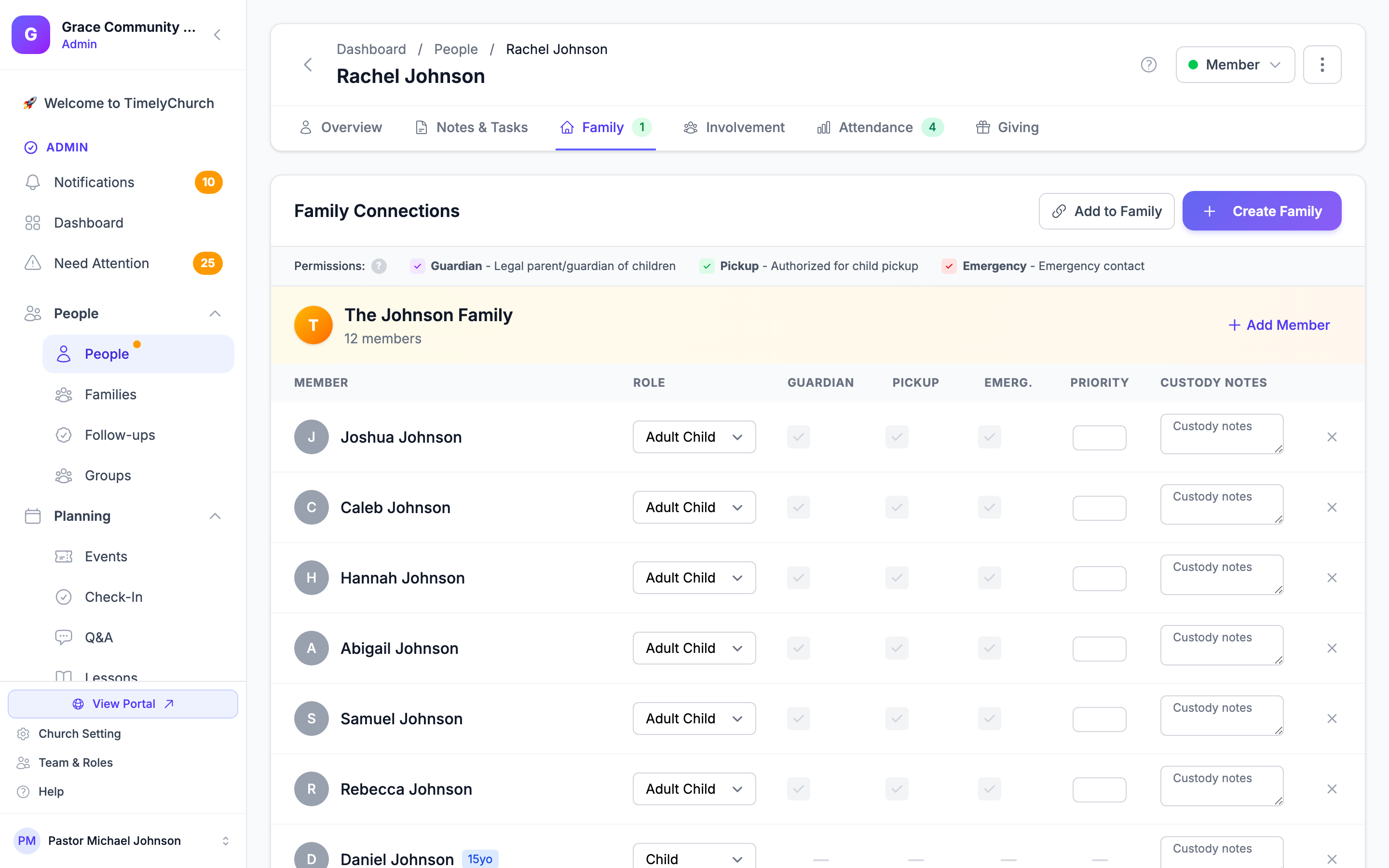The height and width of the screenshot is (868, 1389).
Task: Click the Dashboard breadcrumb link
Action: (x=371, y=49)
